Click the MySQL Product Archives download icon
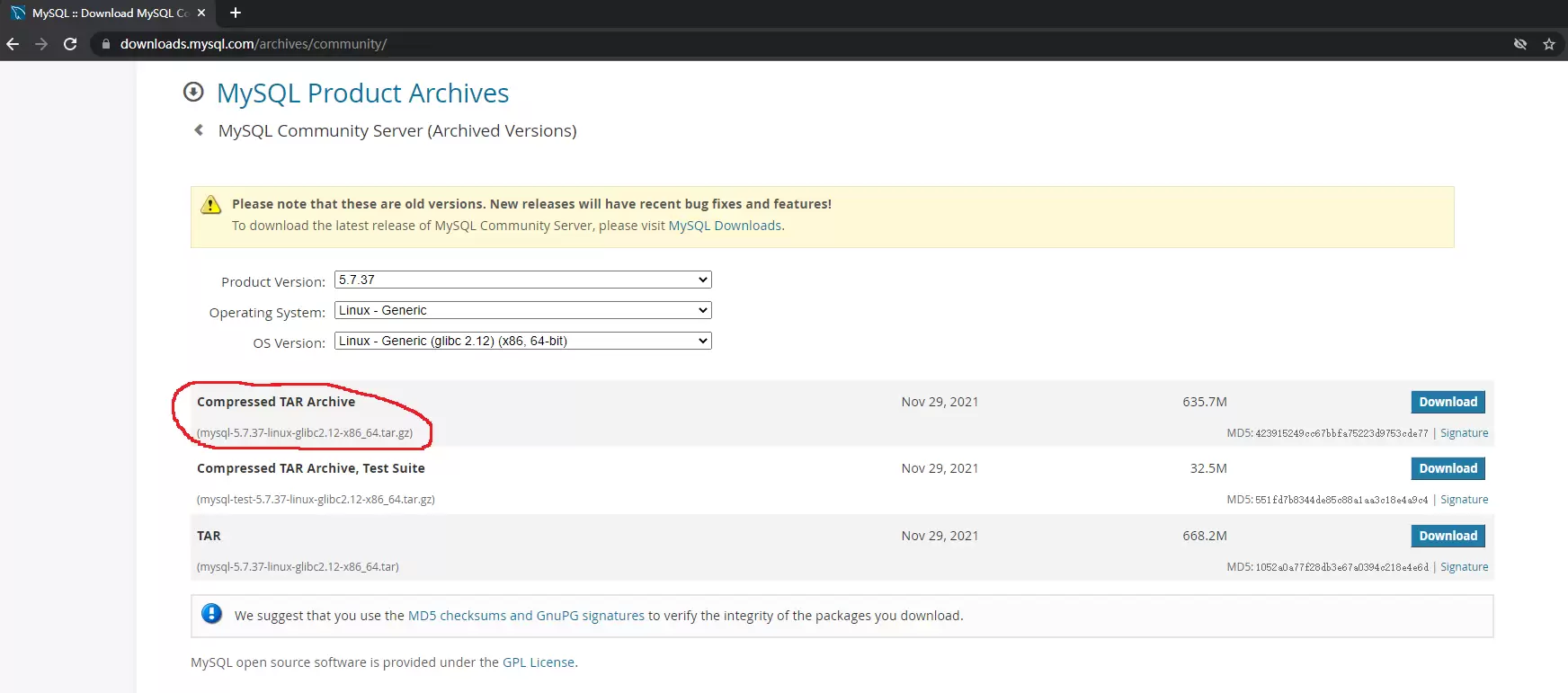Screen dimensions: 1568x693 (x=193, y=93)
